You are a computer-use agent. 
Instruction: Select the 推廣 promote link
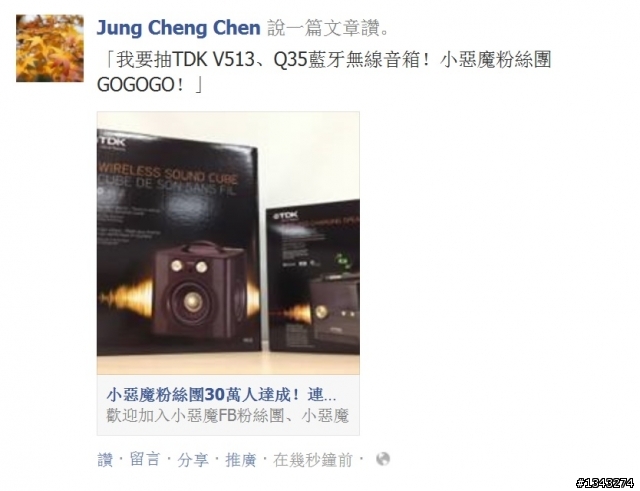pos(241,460)
